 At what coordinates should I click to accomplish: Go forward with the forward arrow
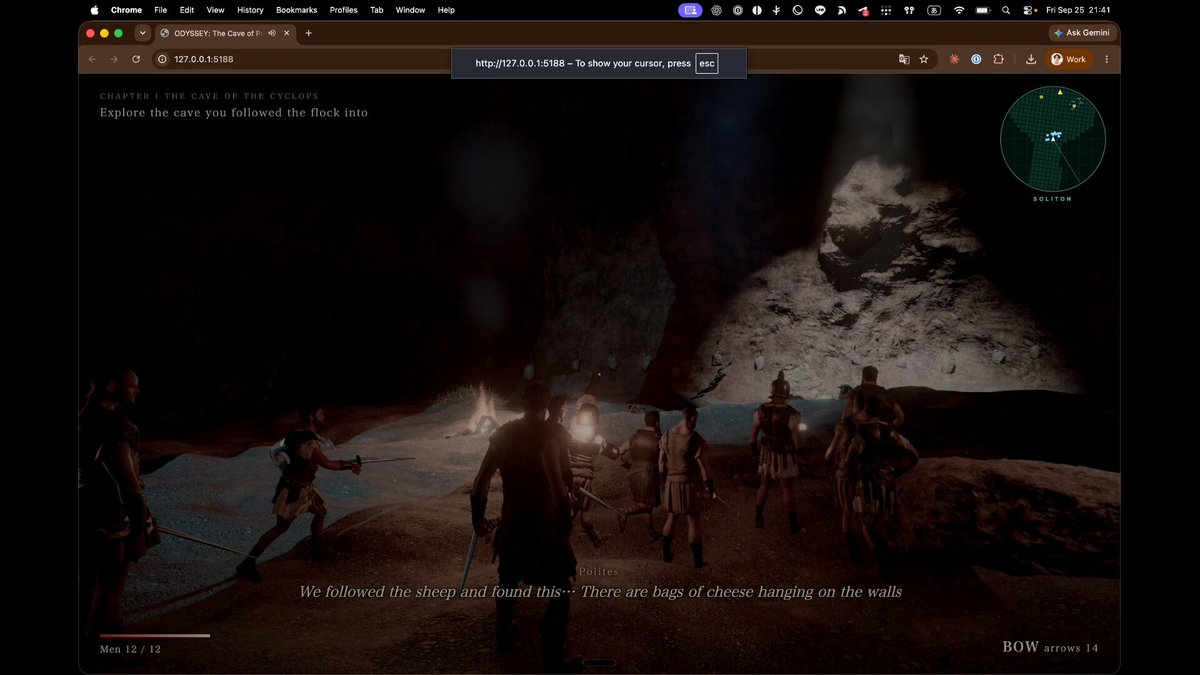pos(114,59)
